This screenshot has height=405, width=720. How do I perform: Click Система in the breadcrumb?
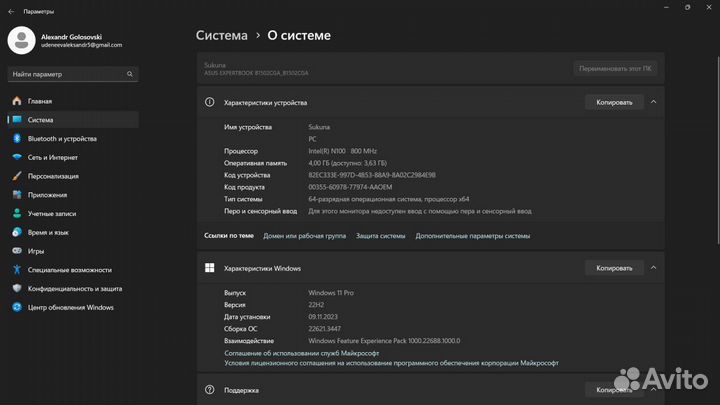click(222, 35)
